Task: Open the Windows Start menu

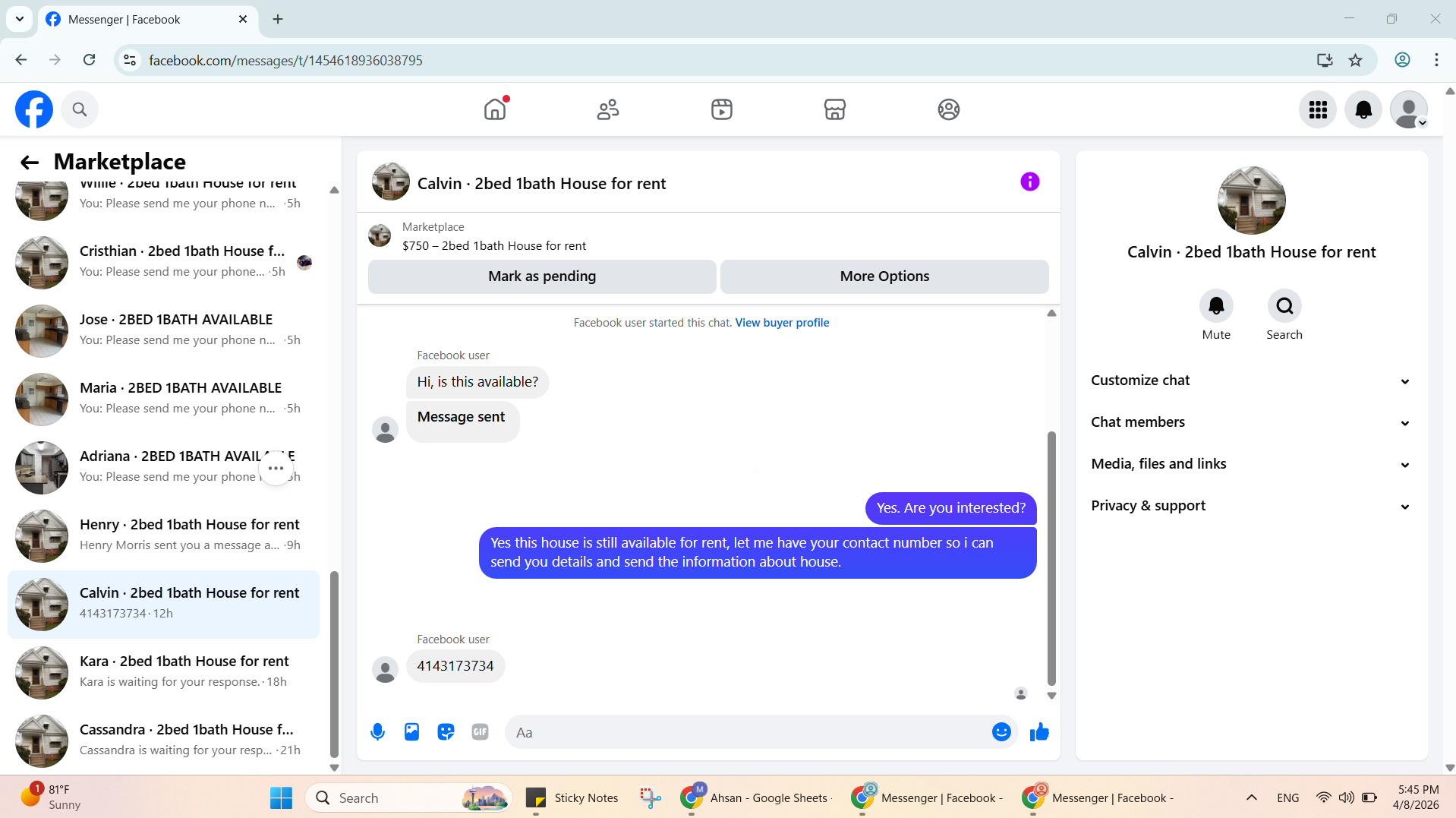Action: tap(281, 798)
